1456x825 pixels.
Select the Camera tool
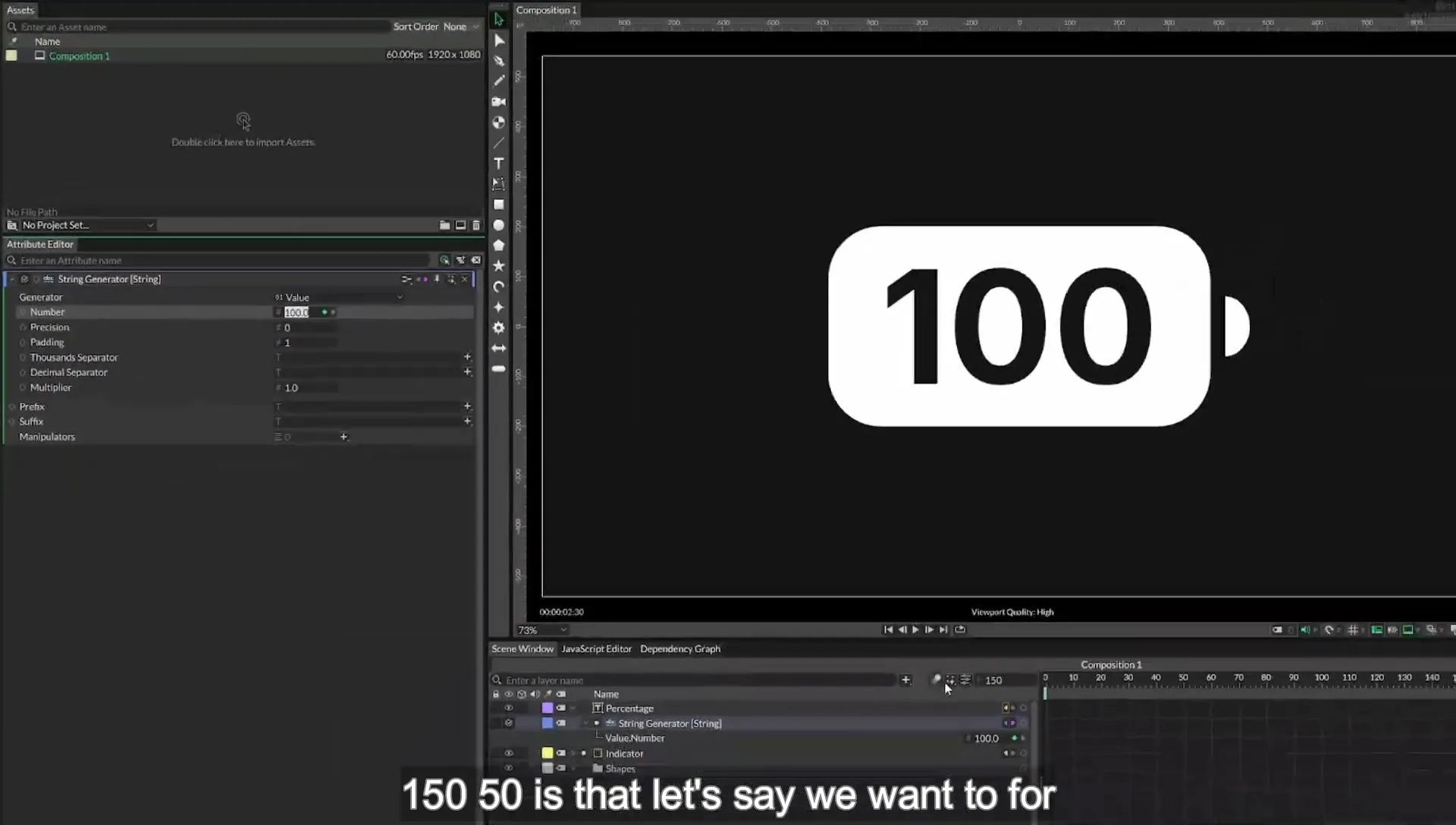coord(498,102)
